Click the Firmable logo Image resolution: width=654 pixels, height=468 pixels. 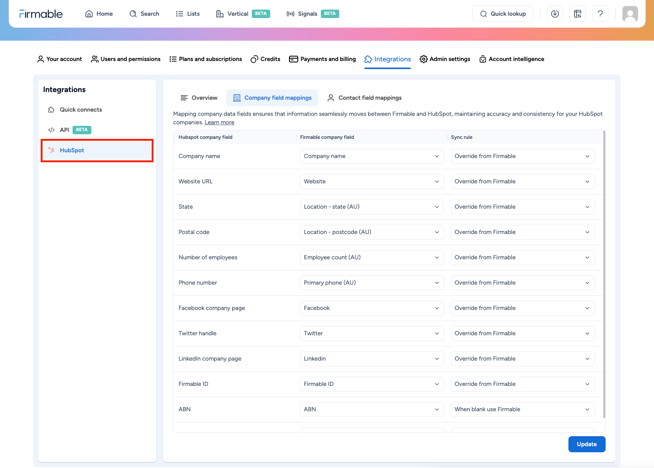coord(41,14)
